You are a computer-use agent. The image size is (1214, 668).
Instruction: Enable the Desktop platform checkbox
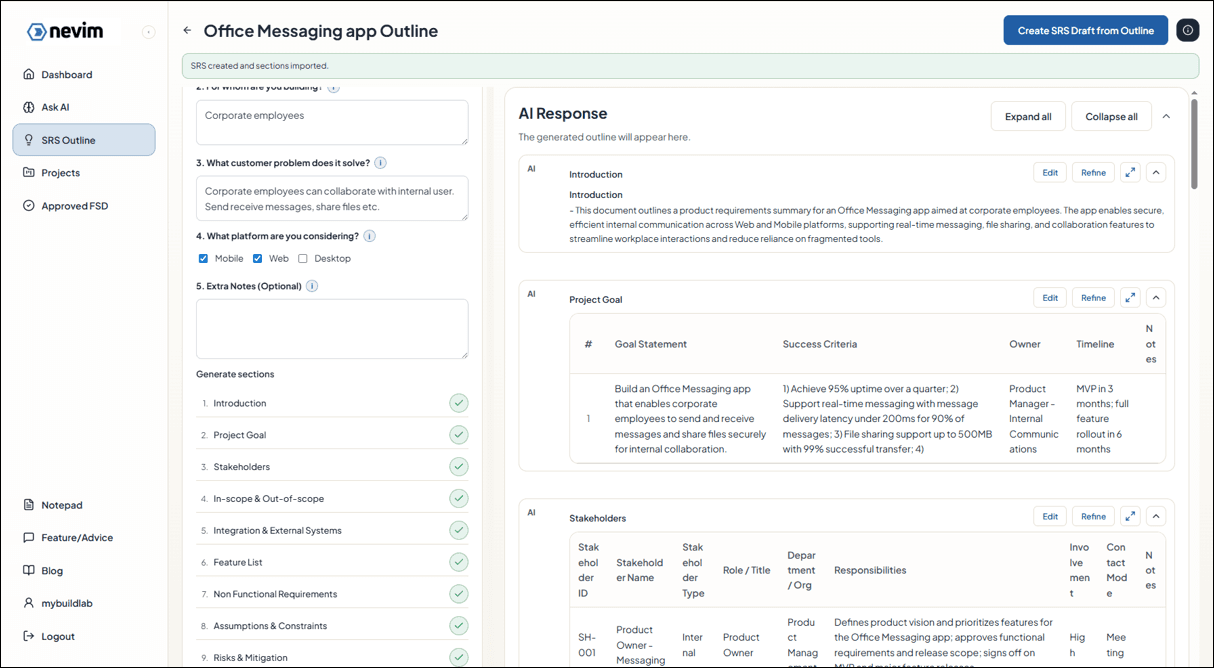(x=303, y=259)
